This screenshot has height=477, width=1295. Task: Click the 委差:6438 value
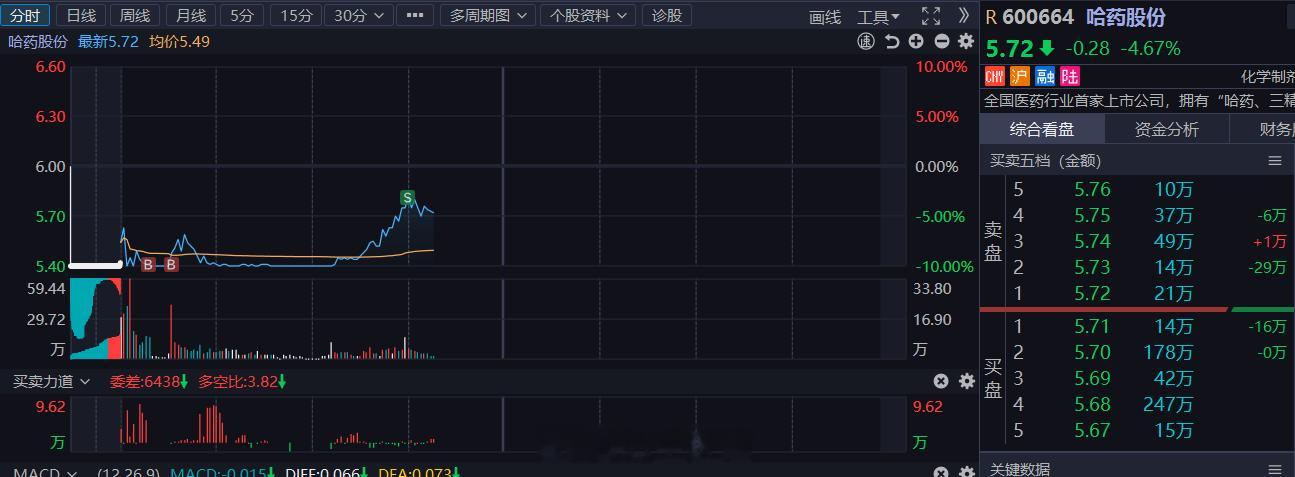coord(149,381)
